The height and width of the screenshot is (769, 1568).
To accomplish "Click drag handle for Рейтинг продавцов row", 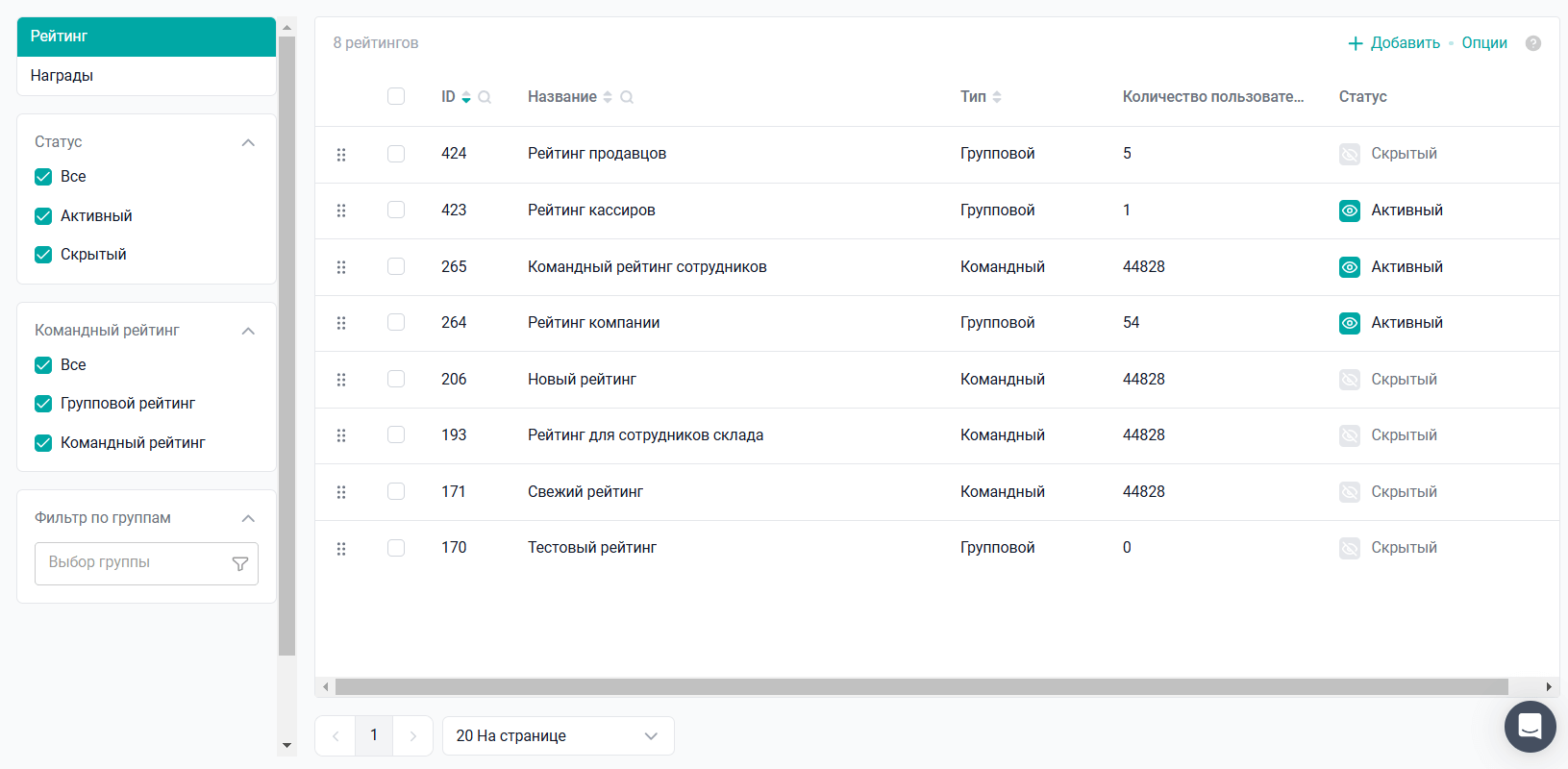I will coord(341,155).
